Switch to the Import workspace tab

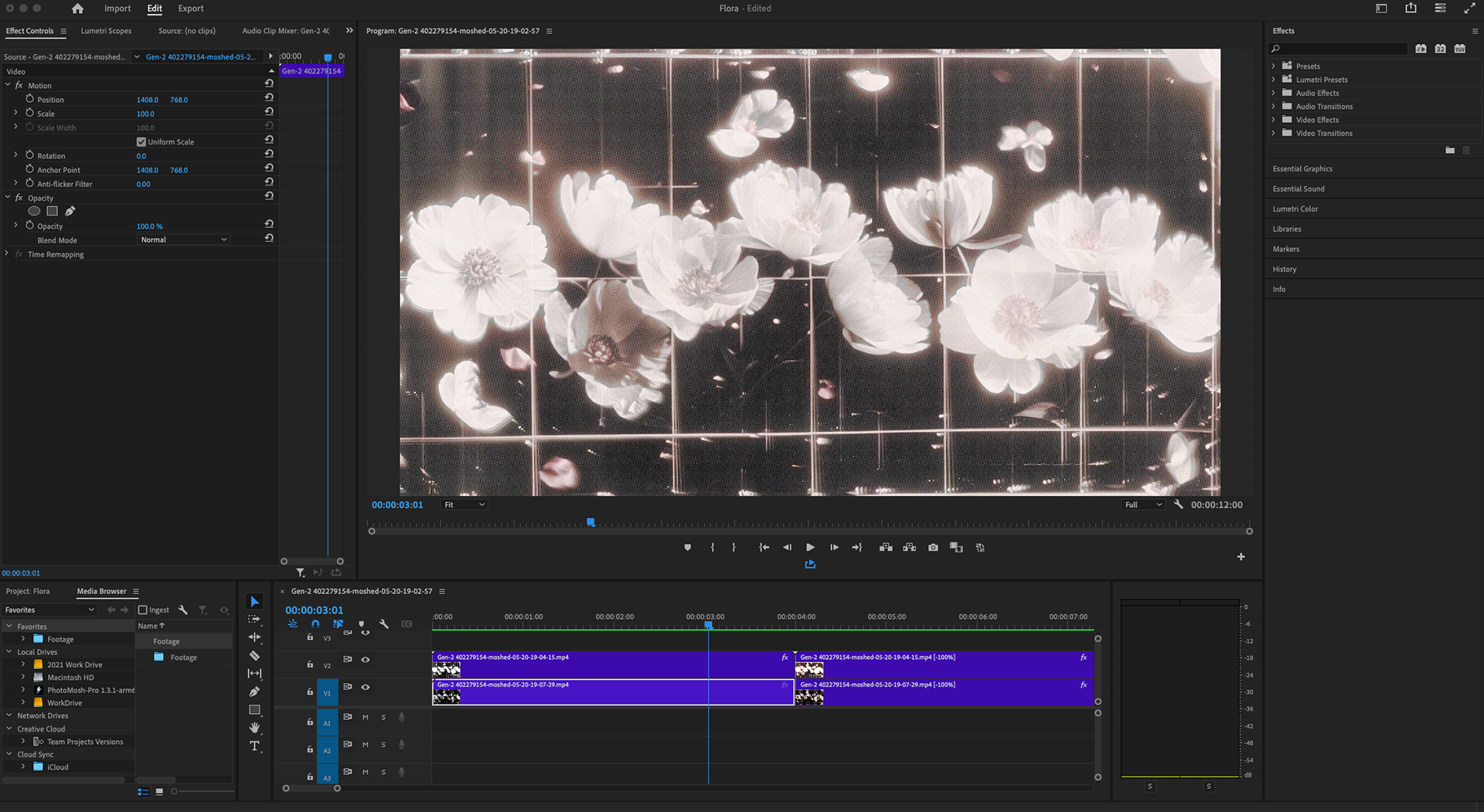tap(117, 8)
